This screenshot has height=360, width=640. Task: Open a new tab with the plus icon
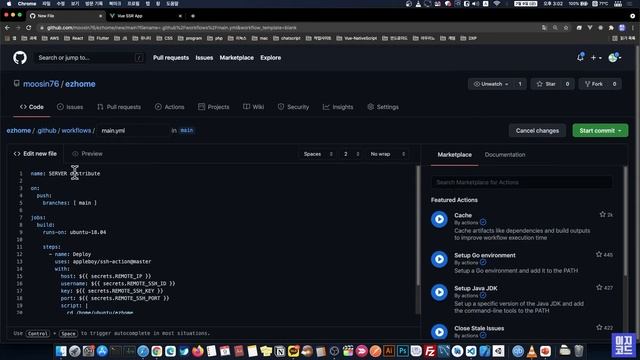[x=193, y=16]
